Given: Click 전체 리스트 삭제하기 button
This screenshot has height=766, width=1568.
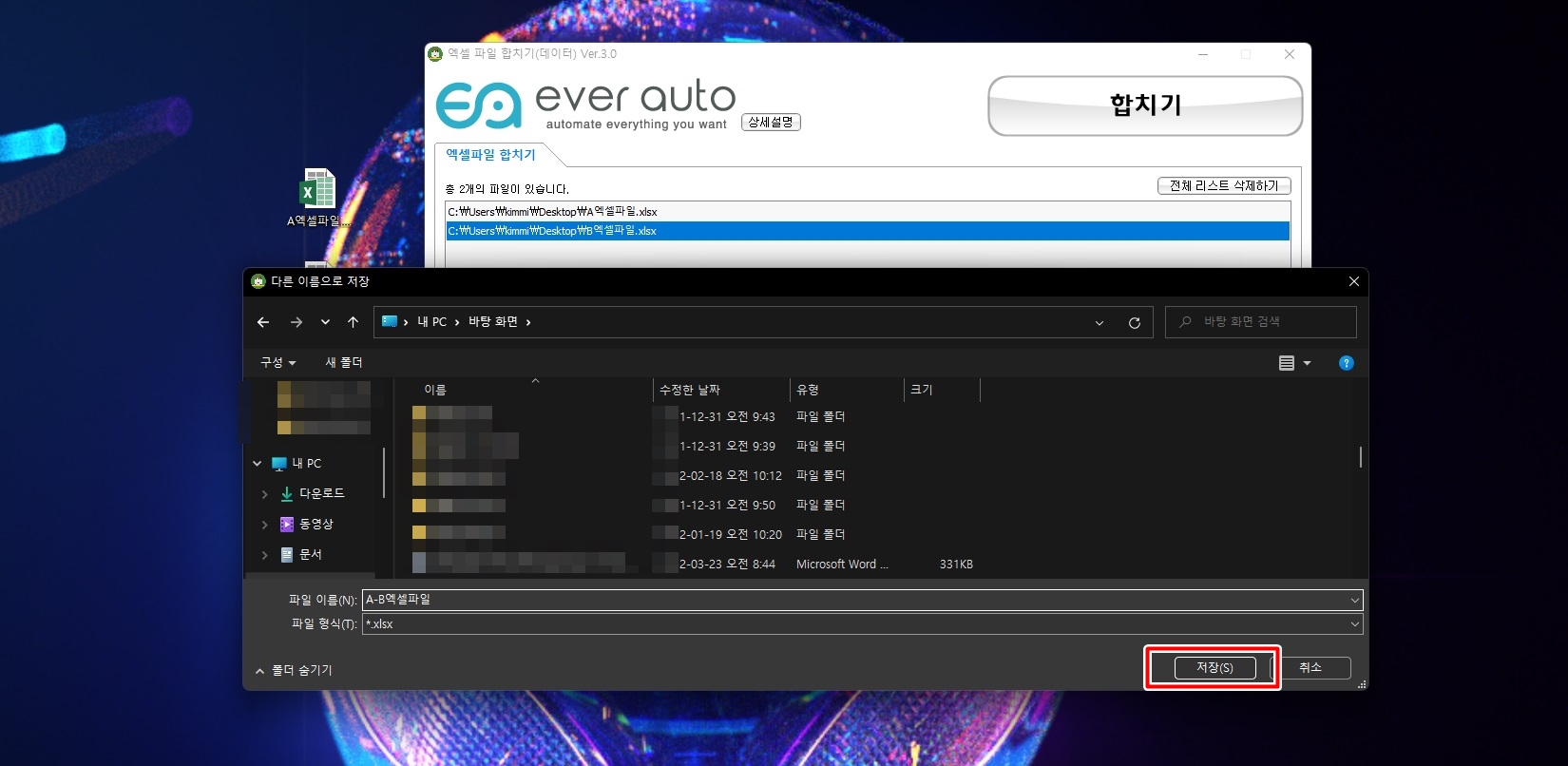Looking at the screenshot, I should [x=1224, y=185].
